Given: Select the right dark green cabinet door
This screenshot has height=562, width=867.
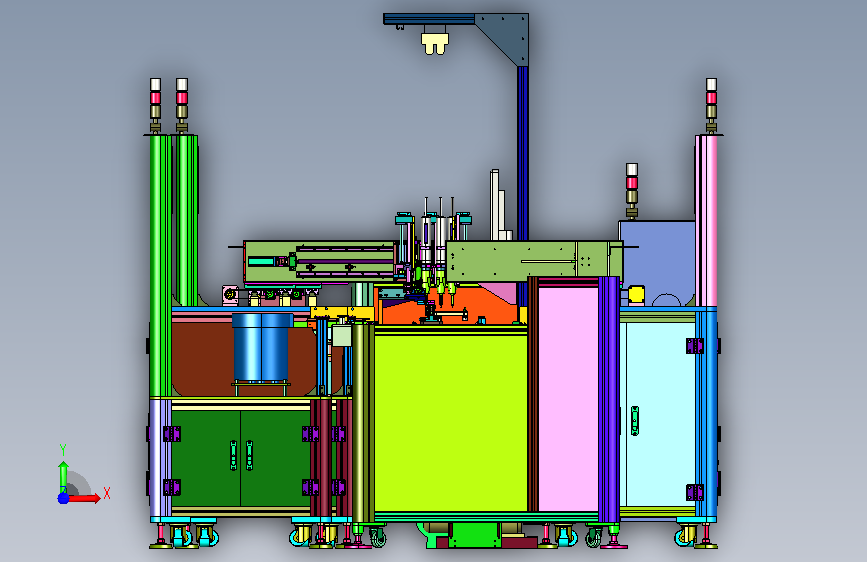Looking at the screenshot, I should [x=275, y=458].
